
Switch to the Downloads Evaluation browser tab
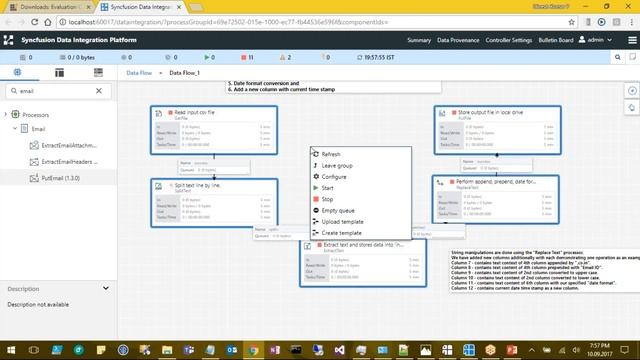click(x=51, y=7)
